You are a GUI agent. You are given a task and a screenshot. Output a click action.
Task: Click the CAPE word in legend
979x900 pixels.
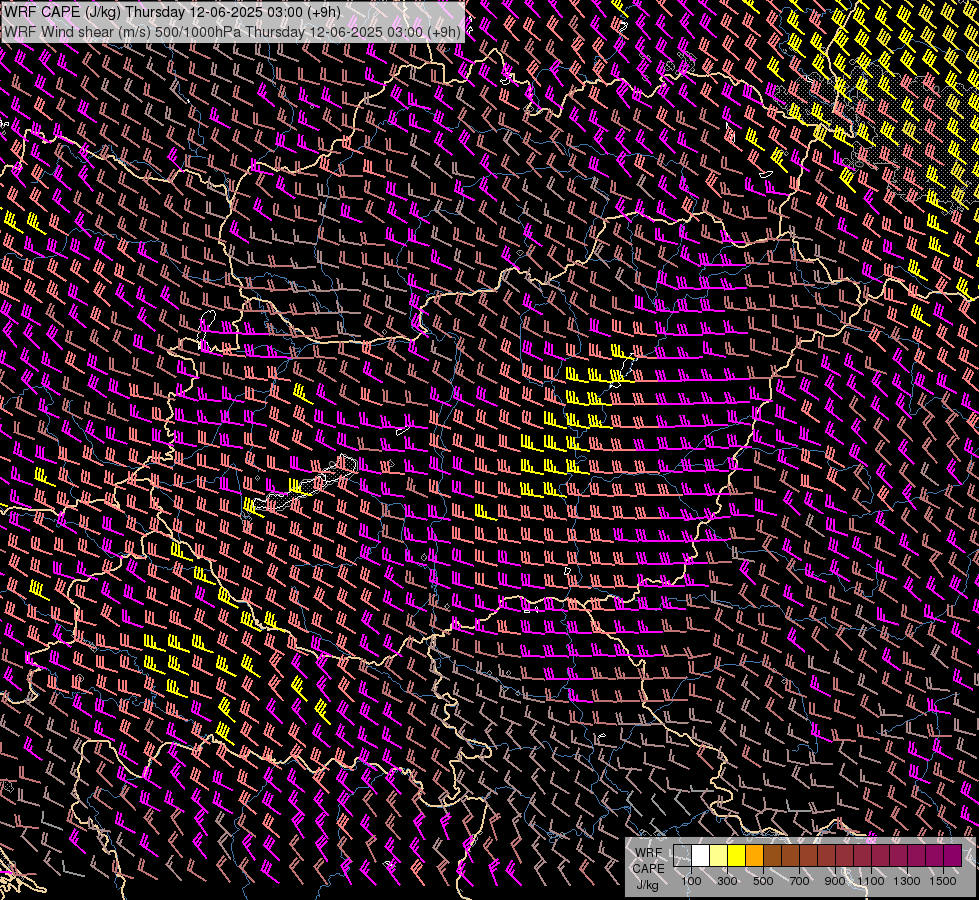pos(649,869)
